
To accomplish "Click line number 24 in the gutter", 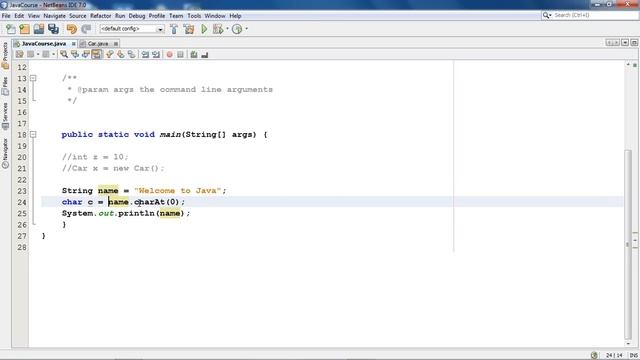I will (x=22, y=202).
